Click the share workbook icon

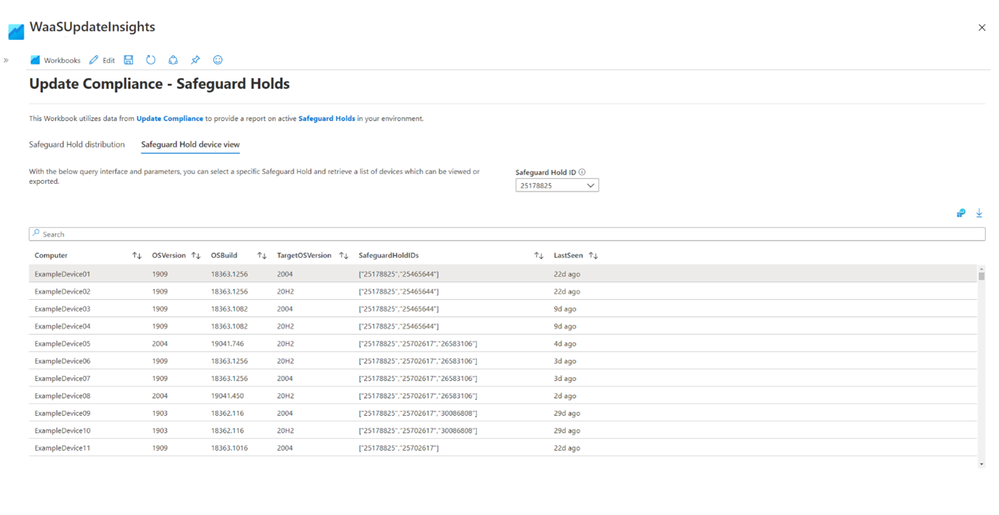pos(173,60)
